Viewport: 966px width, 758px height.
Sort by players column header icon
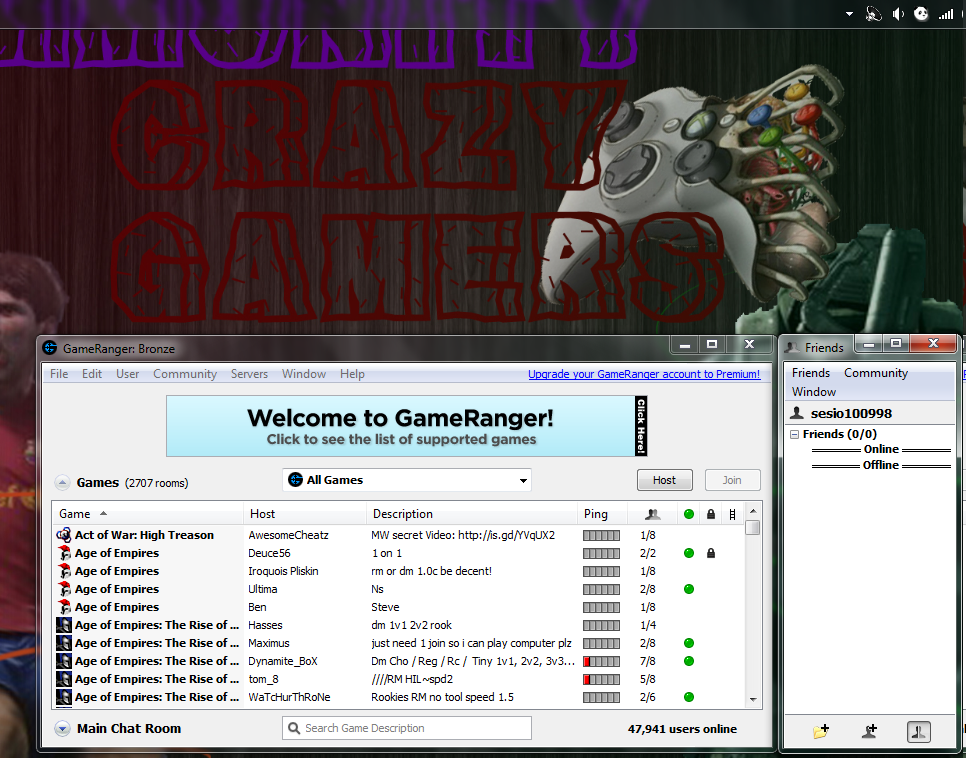652,514
